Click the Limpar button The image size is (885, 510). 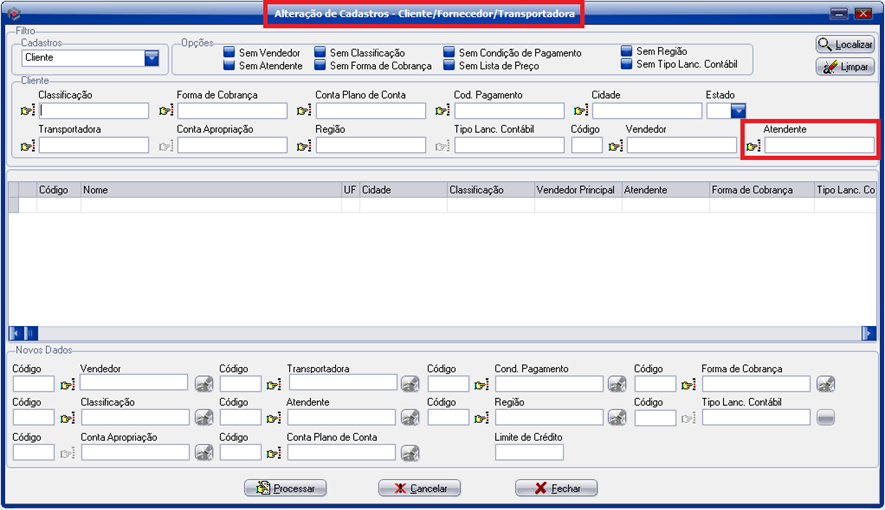click(x=845, y=67)
